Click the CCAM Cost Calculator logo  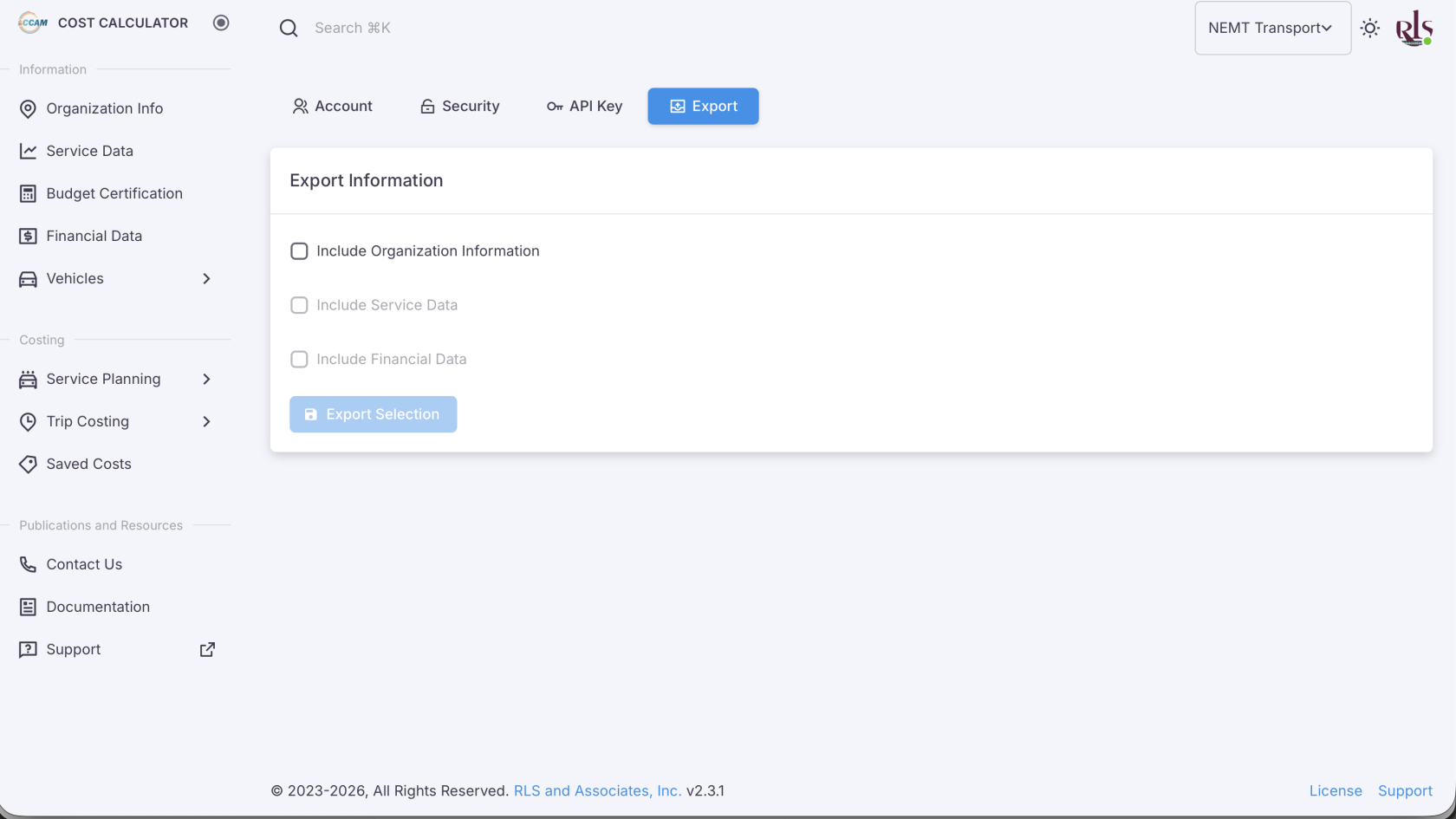coord(33,23)
